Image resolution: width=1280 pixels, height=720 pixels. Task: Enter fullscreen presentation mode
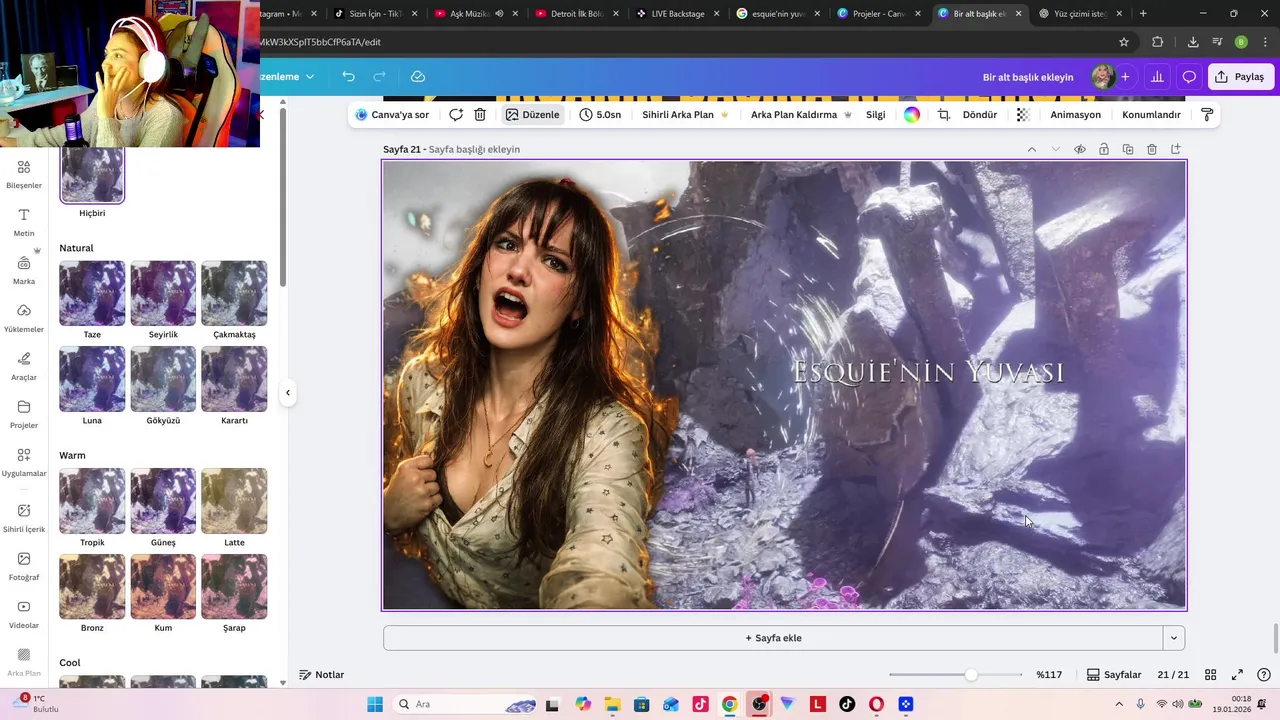(x=1237, y=675)
